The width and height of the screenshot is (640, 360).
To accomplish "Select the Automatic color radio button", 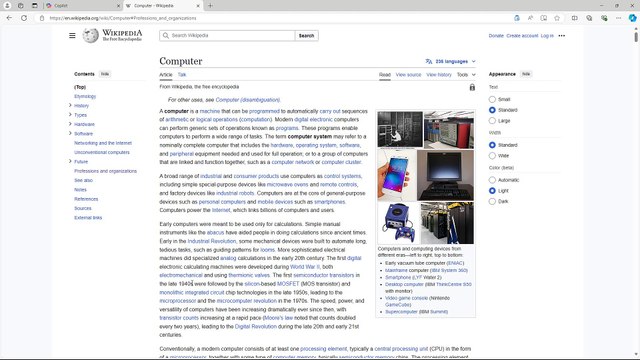I will [492, 180].
